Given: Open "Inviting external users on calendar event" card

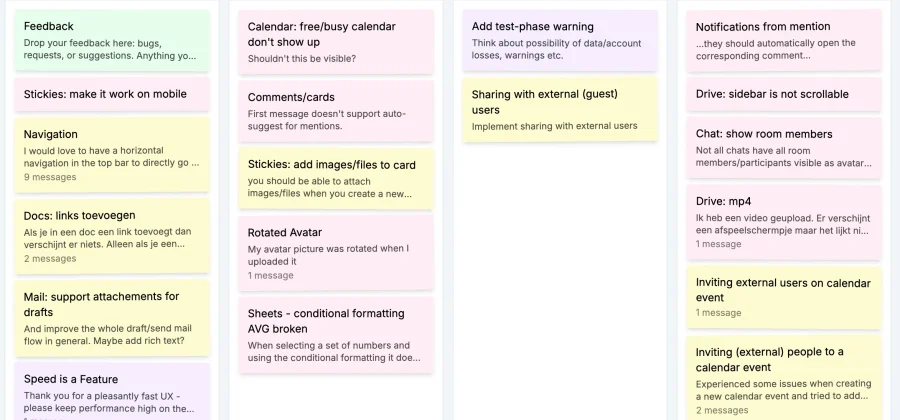Looking at the screenshot, I should coord(783,297).
